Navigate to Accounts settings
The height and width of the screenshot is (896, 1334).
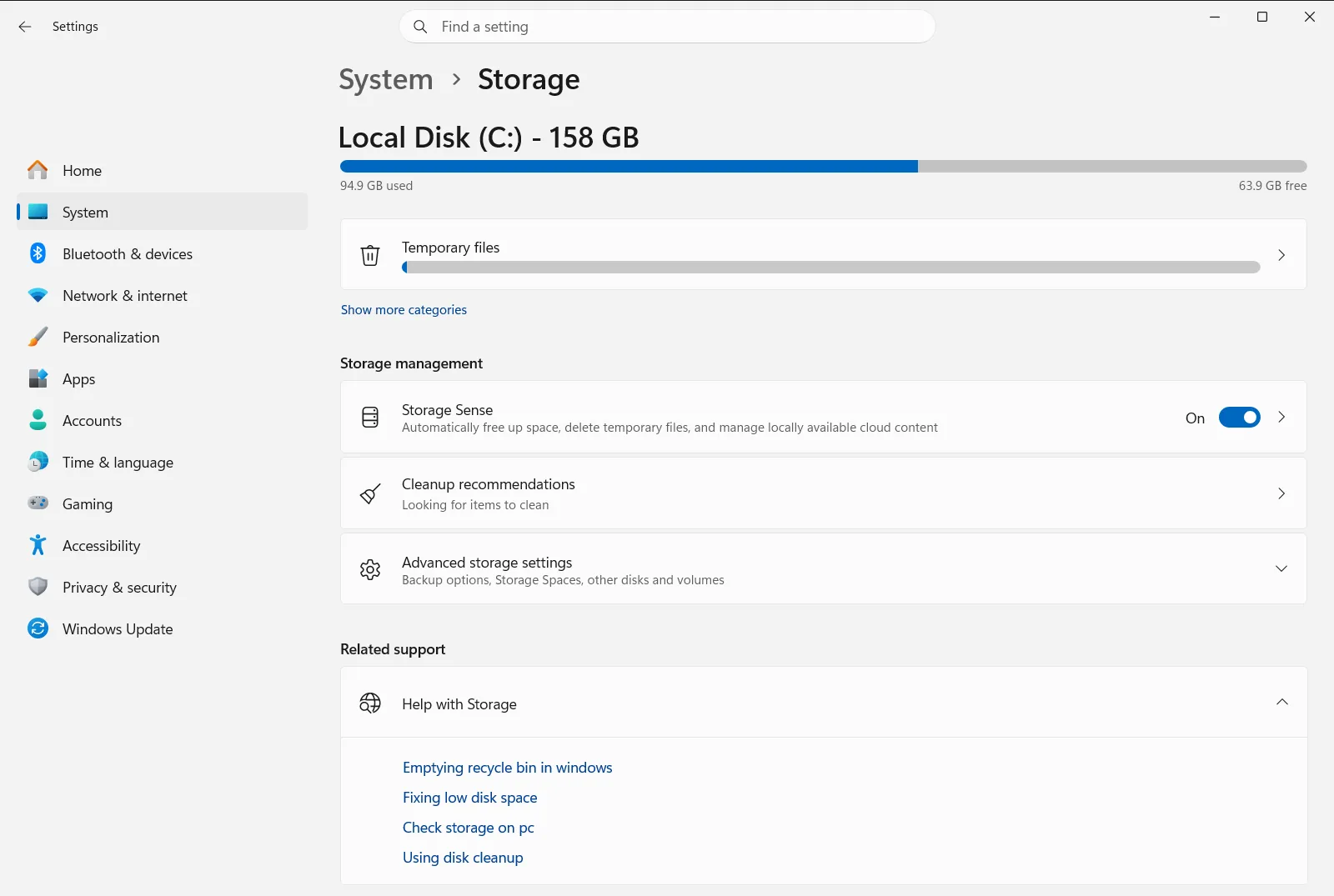[163, 420]
